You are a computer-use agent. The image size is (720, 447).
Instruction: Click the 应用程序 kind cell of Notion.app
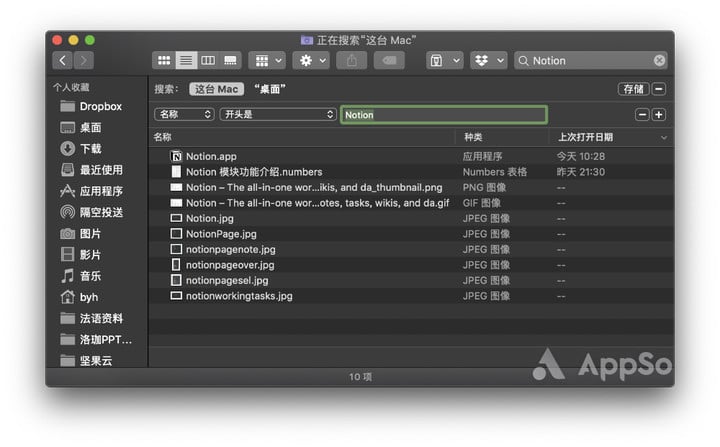482,157
